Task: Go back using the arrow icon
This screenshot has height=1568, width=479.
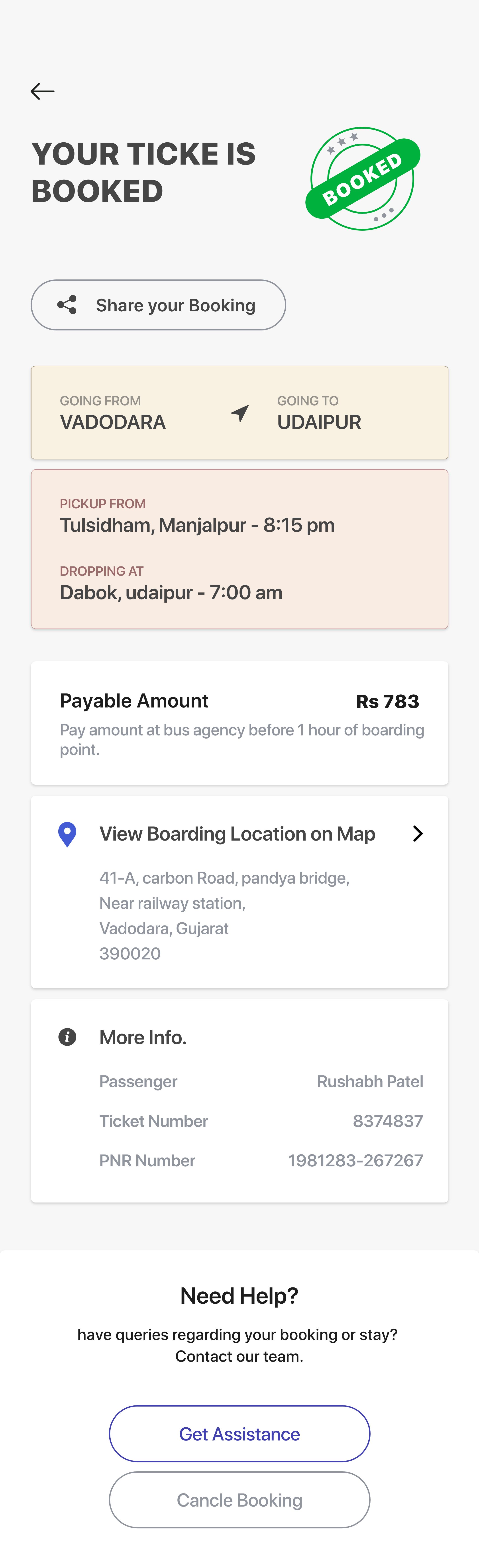Action: [43, 91]
